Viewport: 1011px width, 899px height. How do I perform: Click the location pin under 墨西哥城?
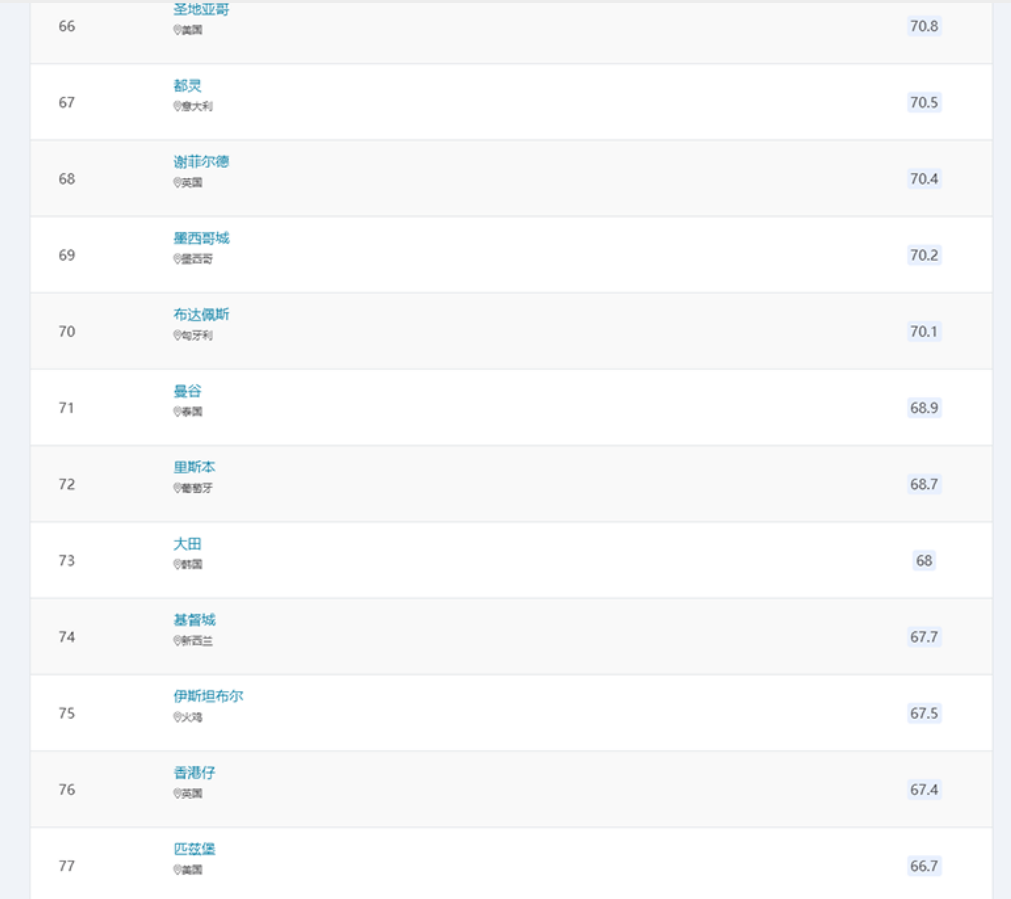click(x=177, y=259)
